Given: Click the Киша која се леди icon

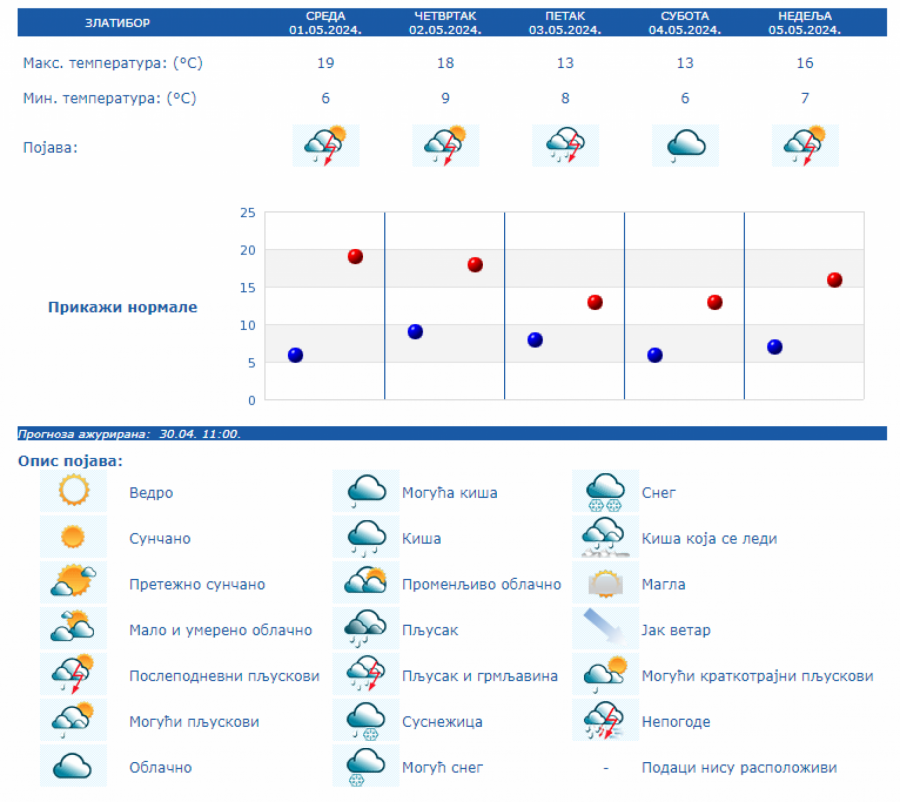Looking at the screenshot, I should (605, 538).
